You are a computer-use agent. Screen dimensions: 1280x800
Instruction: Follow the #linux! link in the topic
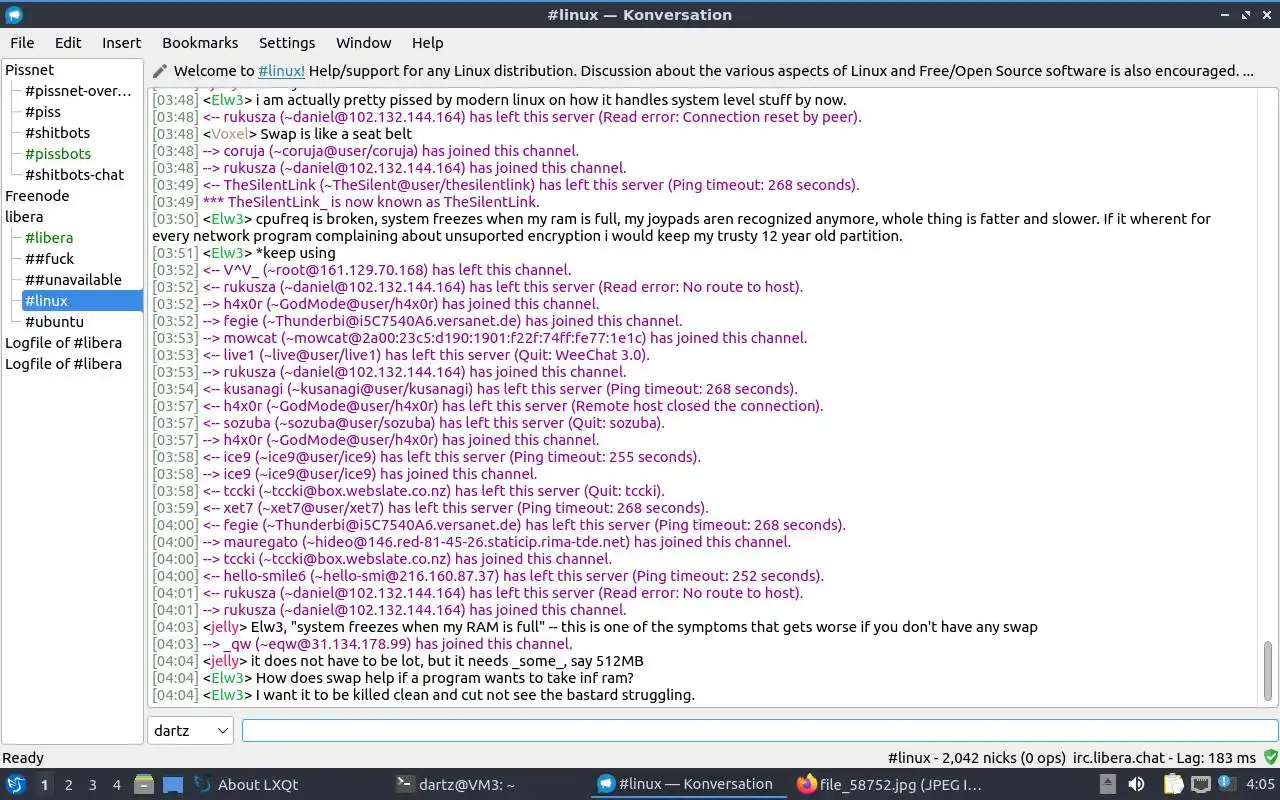point(281,71)
